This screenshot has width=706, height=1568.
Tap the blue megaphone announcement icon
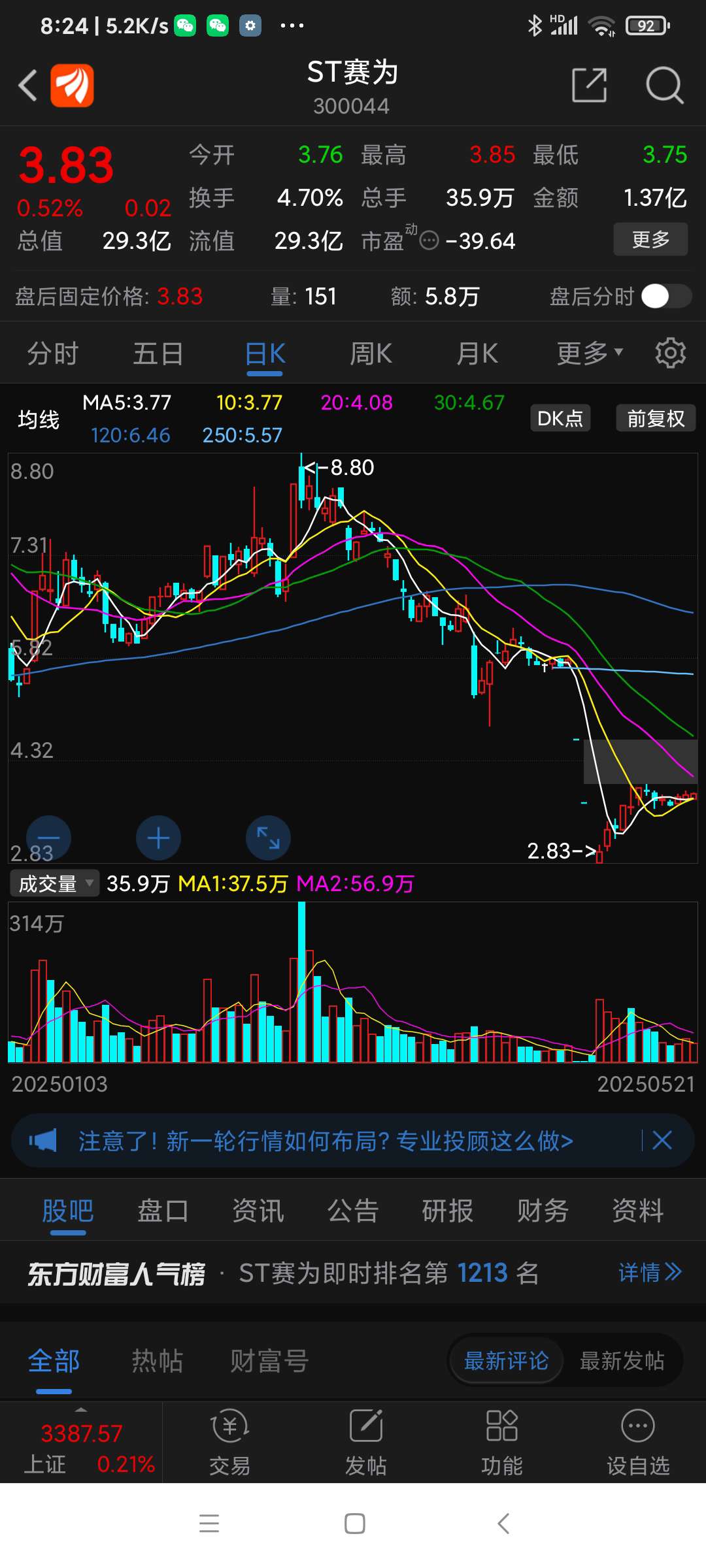point(43,1141)
